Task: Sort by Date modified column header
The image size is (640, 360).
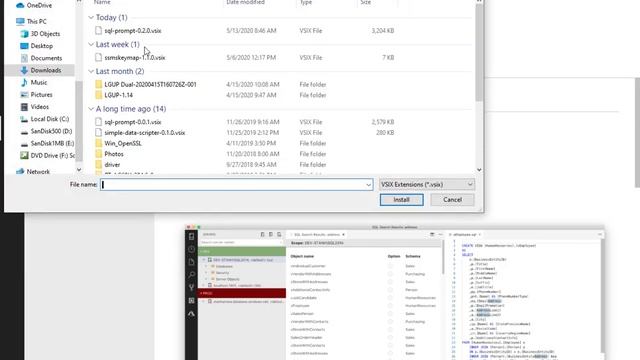Action: click(245, 2)
